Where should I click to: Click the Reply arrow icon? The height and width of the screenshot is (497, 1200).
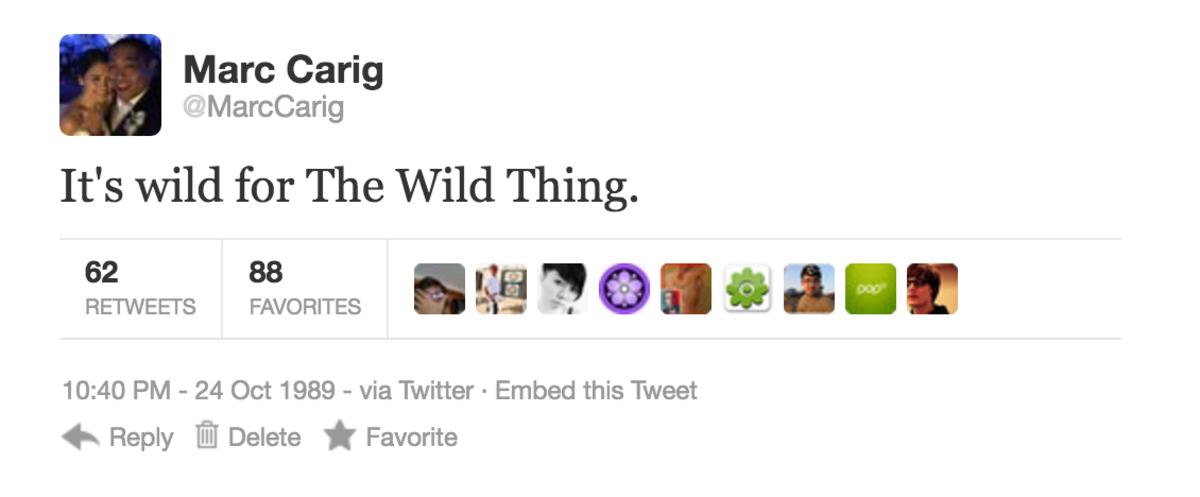80,437
